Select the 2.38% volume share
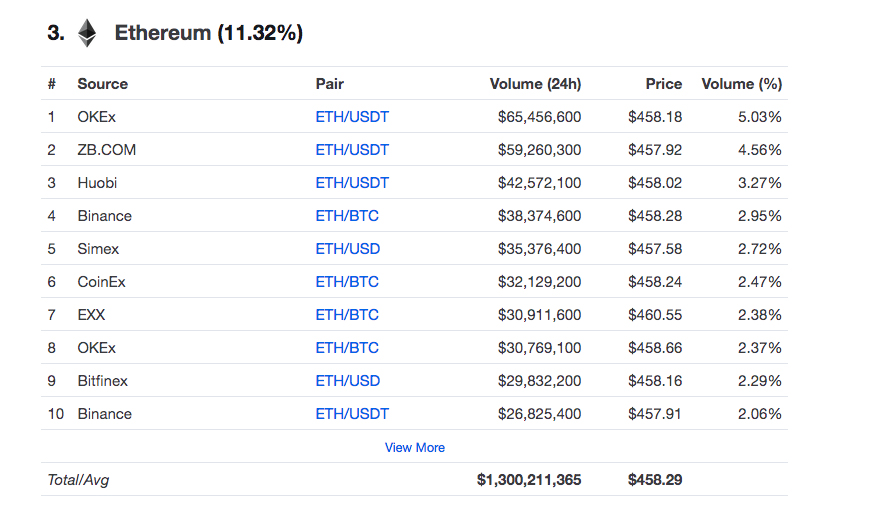 tap(760, 315)
